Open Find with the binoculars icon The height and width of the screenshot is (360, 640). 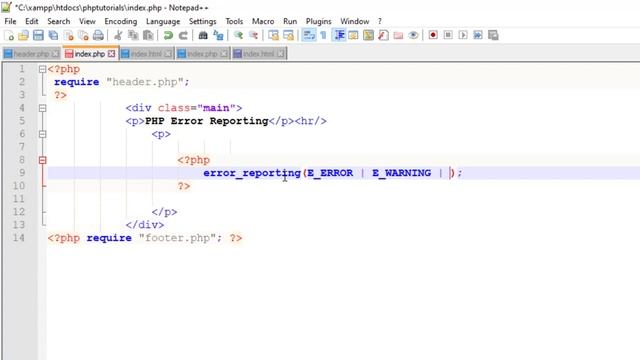[x=203, y=36]
